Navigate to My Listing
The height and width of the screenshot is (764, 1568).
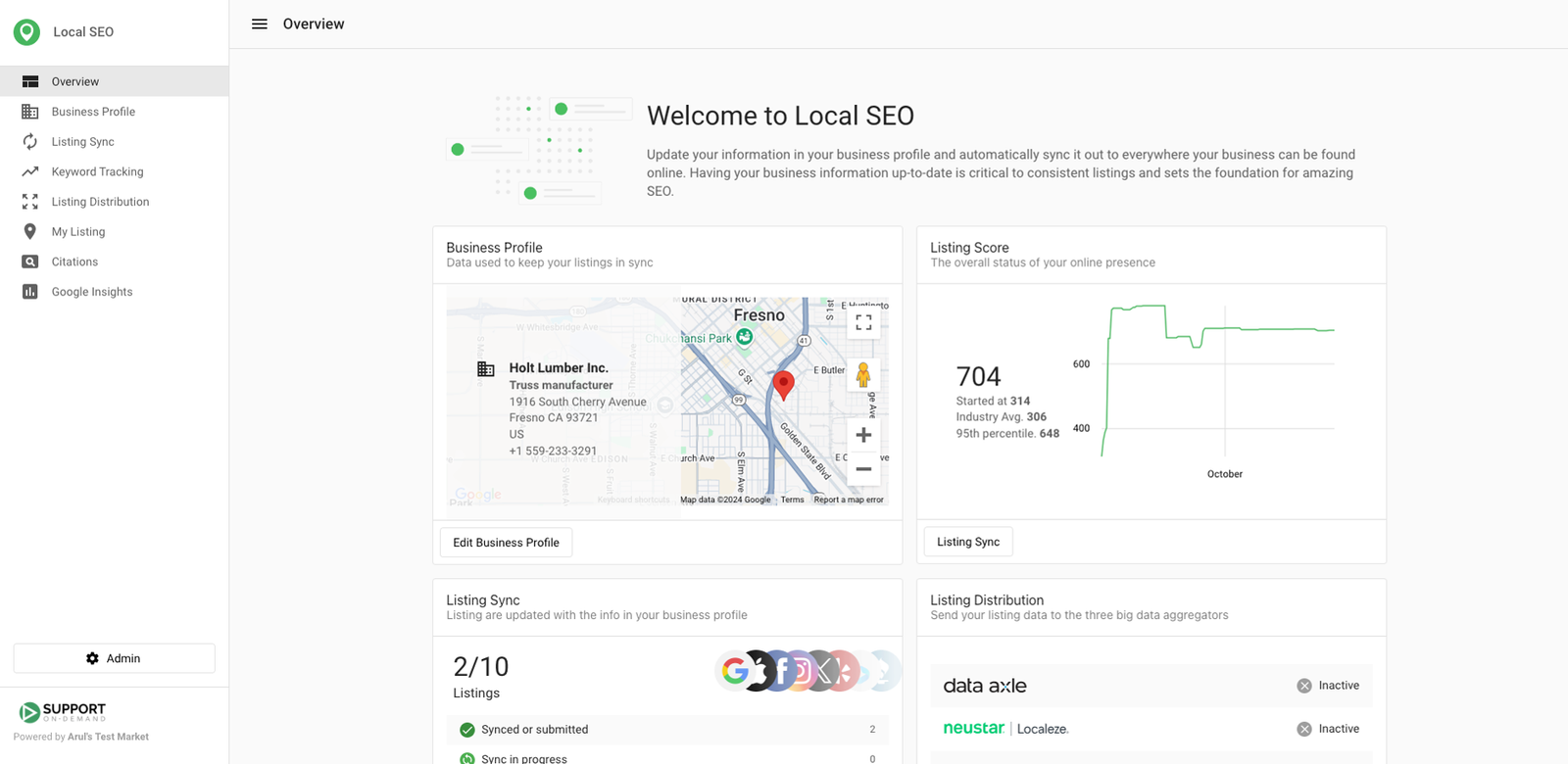[x=78, y=232]
